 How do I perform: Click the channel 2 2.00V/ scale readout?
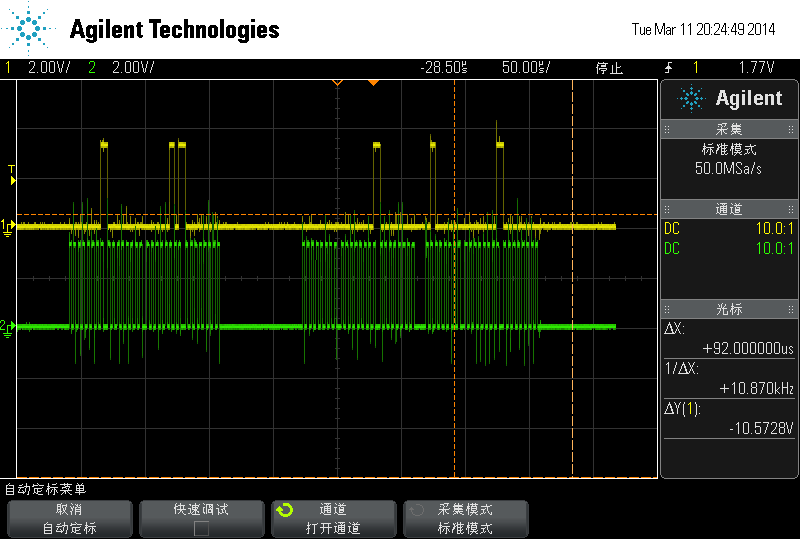pyautogui.click(x=133, y=67)
